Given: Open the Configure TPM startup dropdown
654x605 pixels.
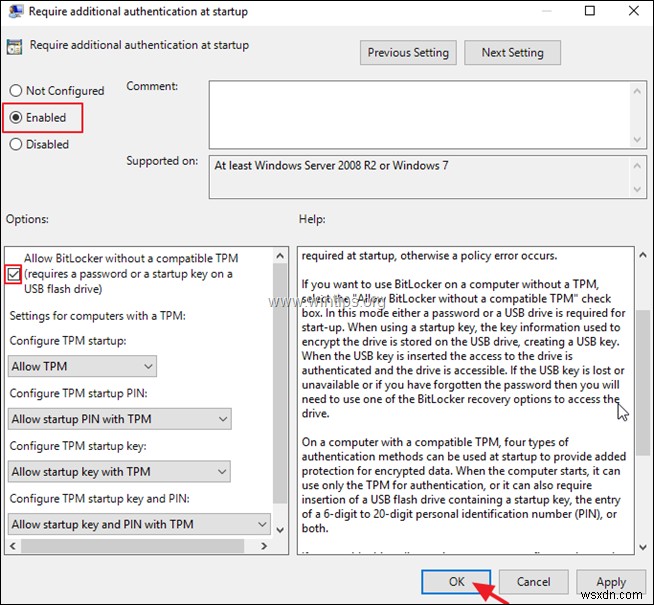Looking at the screenshot, I should [x=82, y=366].
